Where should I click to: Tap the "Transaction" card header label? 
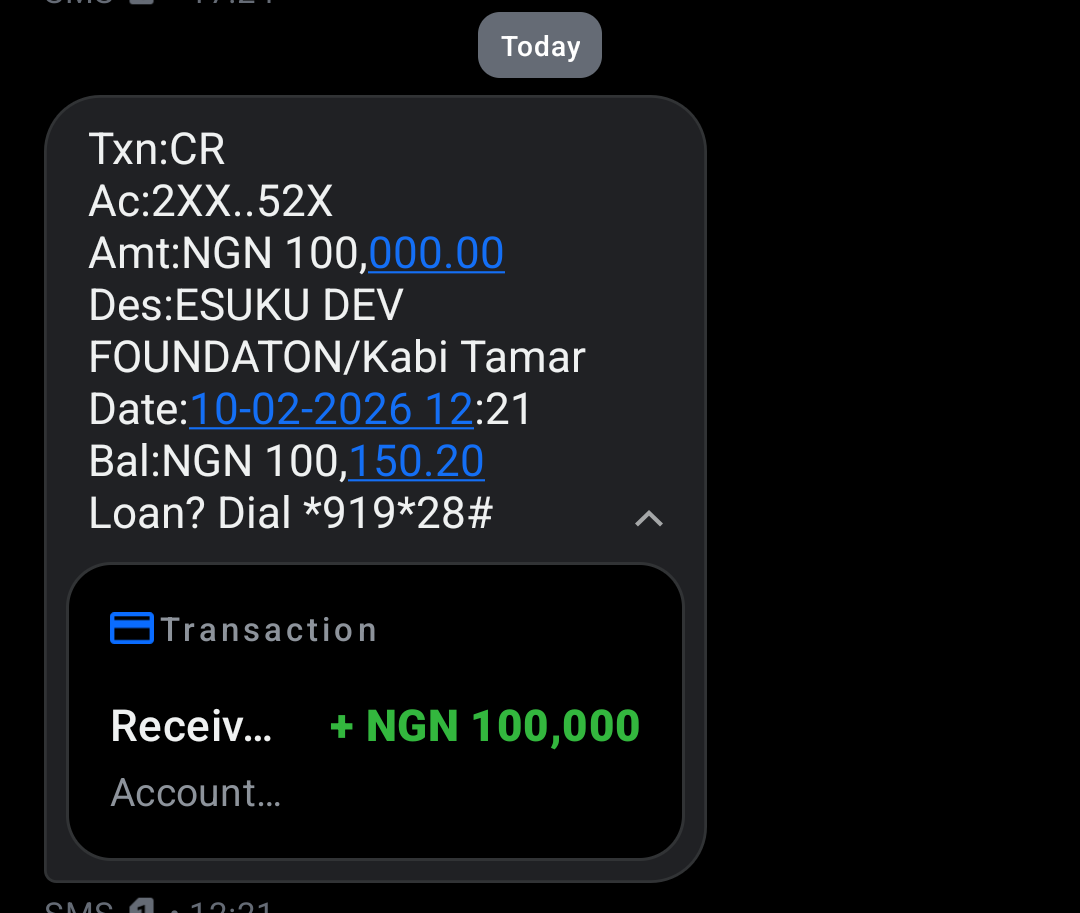[269, 630]
